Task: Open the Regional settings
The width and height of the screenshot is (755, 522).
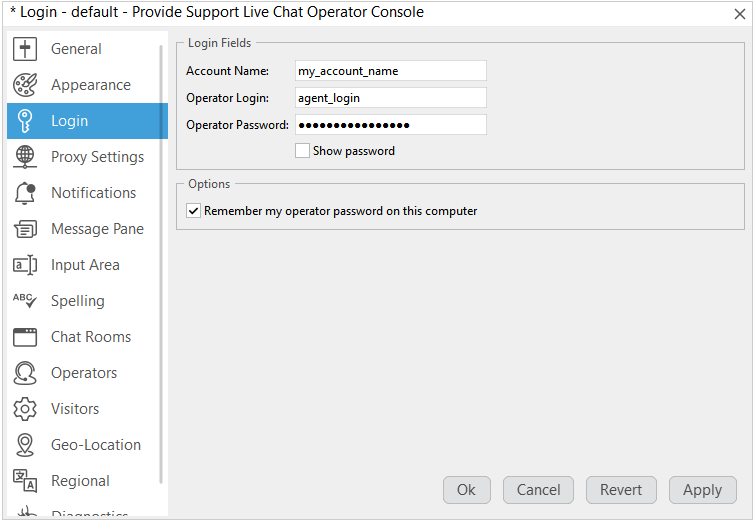Action: (87, 481)
